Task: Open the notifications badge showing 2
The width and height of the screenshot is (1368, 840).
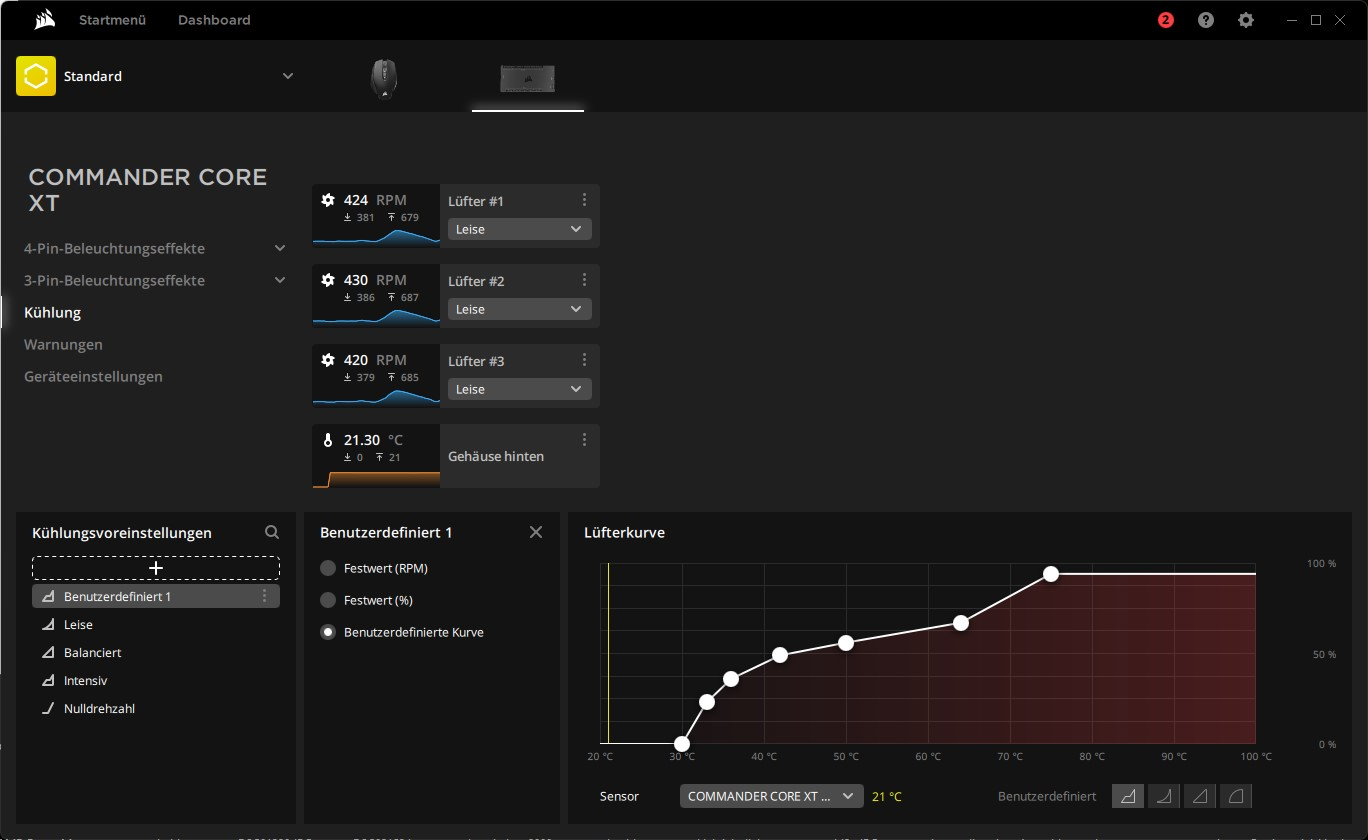Action: point(1165,20)
